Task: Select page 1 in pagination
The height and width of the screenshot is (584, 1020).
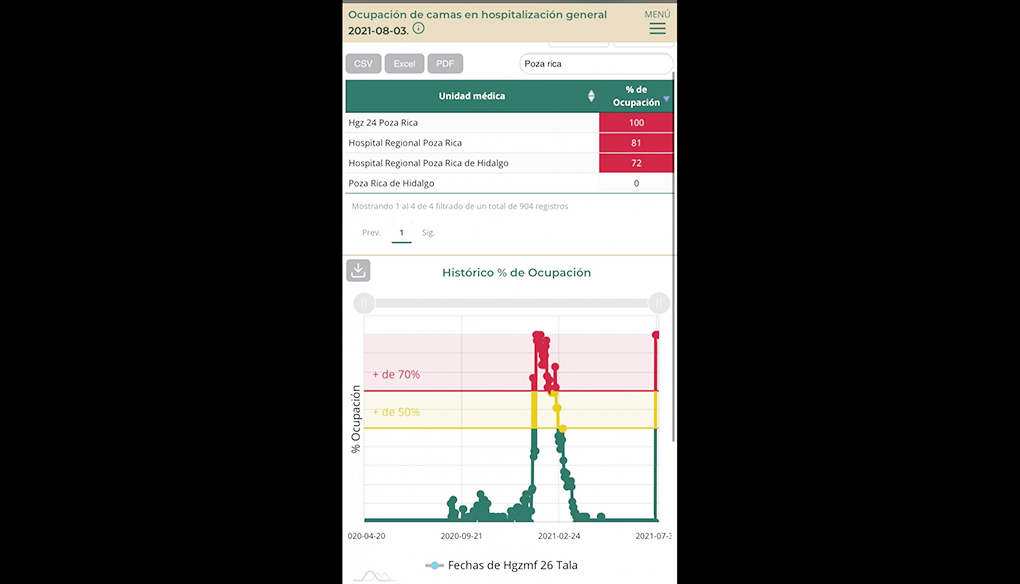Action: (x=401, y=232)
